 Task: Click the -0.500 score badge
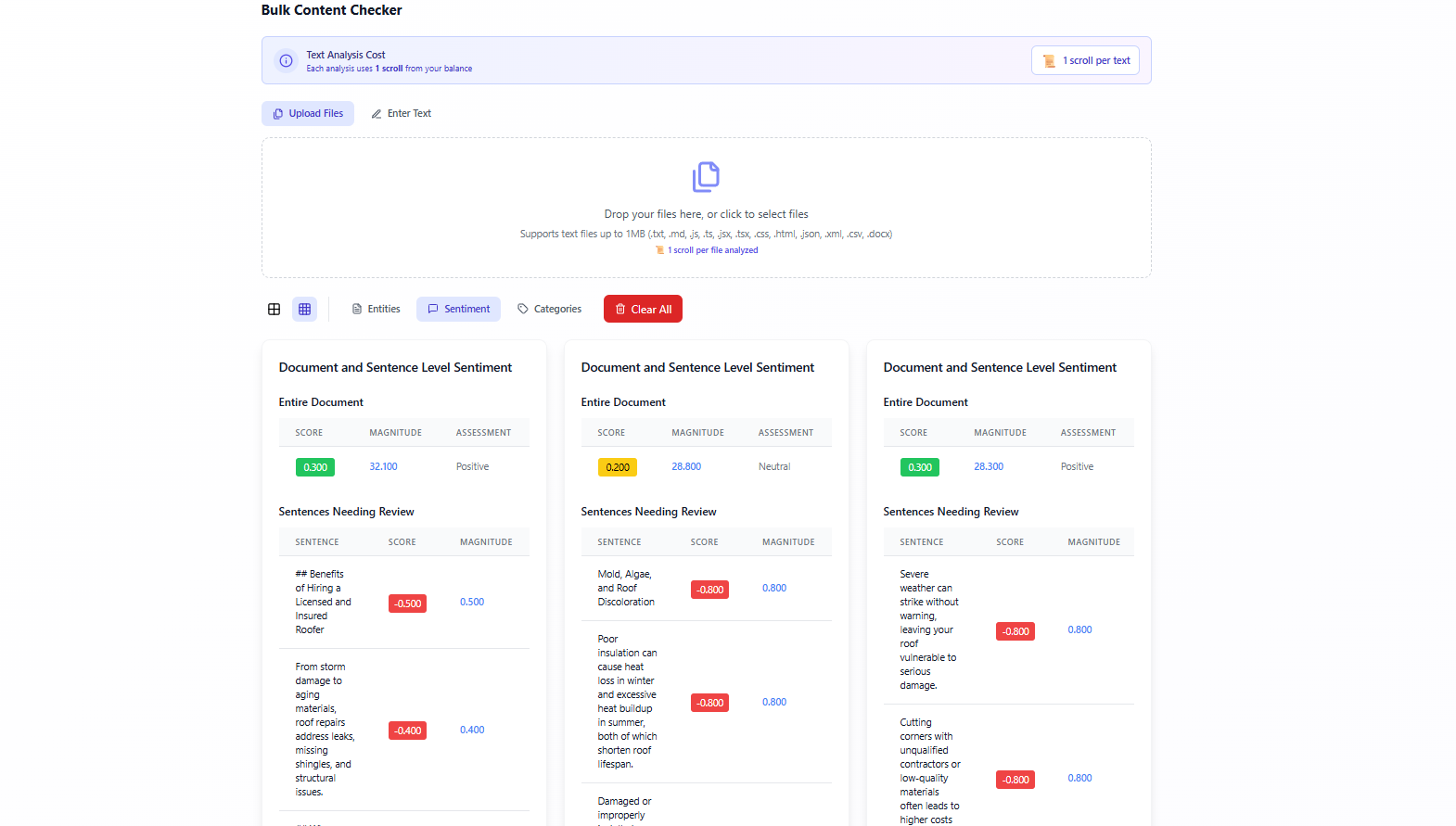[x=407, y=604]
